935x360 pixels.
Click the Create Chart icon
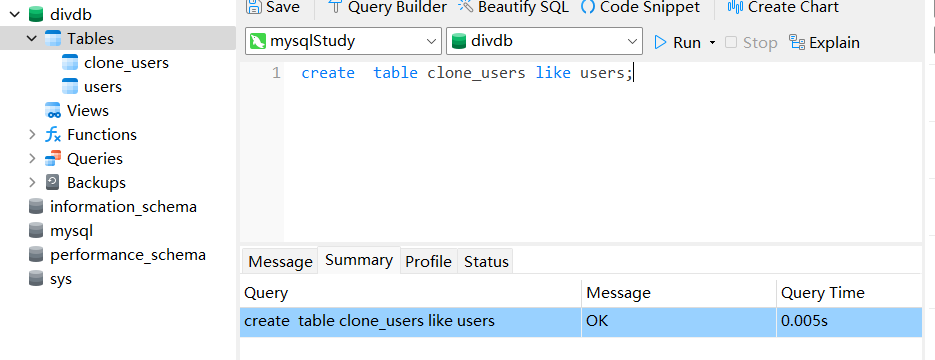735,7
